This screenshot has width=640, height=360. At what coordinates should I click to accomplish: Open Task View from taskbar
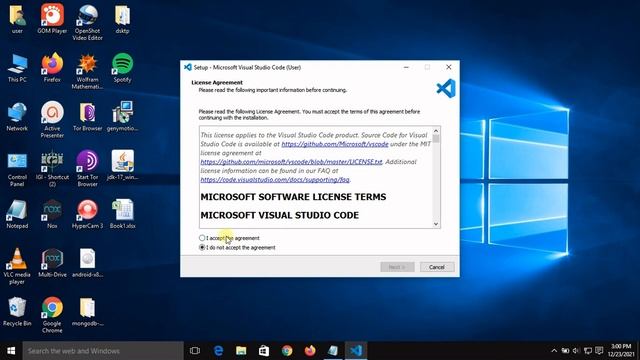coord(195,351)
